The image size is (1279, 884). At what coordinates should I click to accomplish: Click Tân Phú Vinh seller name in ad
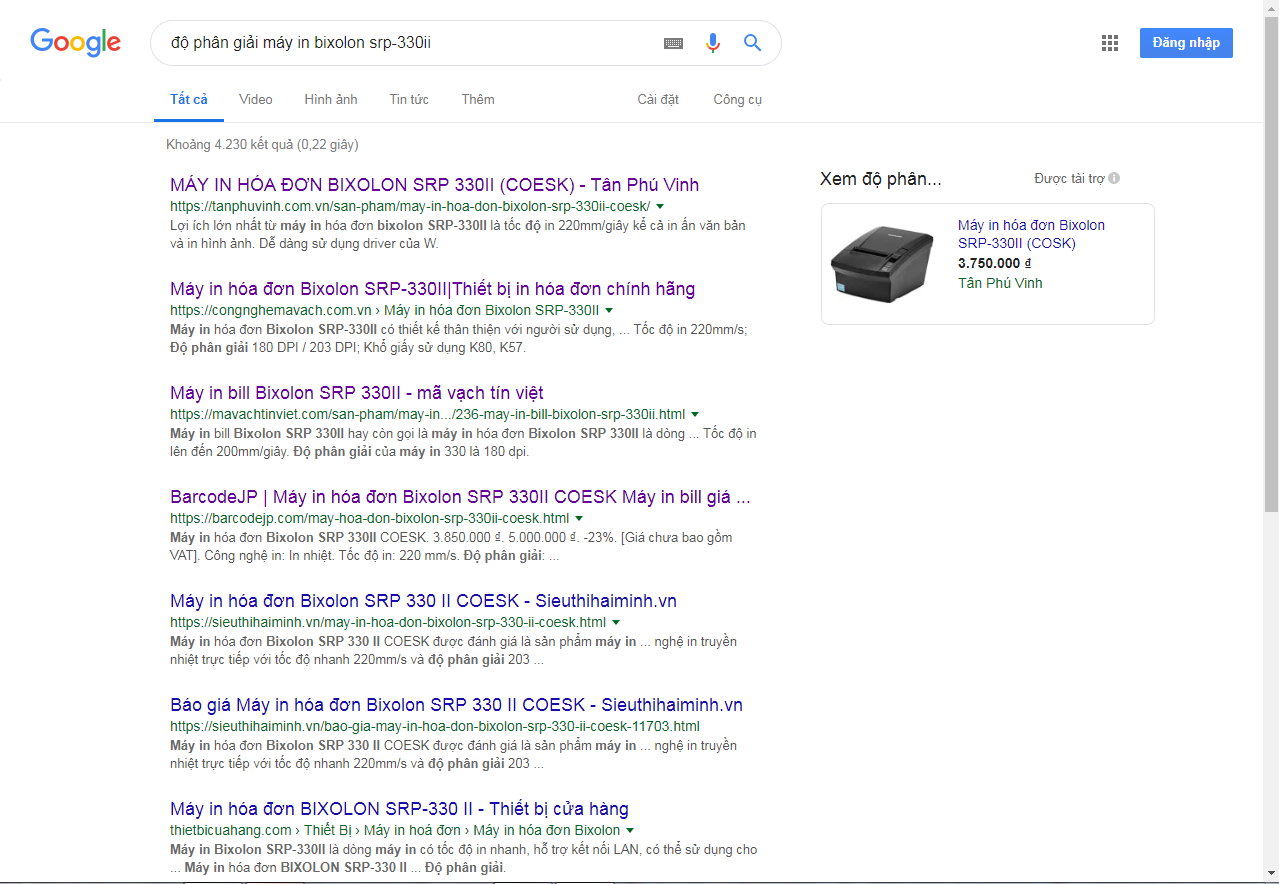[x=1000, y=283]
